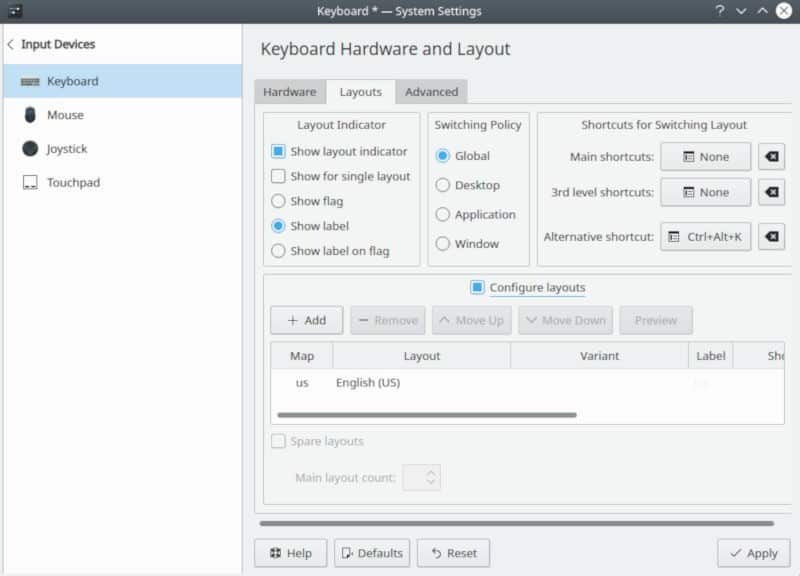Open Alternative shortcut Ctrl+Alt+K selector
Screen dimensions: 800x576
[x=705, y=237]
